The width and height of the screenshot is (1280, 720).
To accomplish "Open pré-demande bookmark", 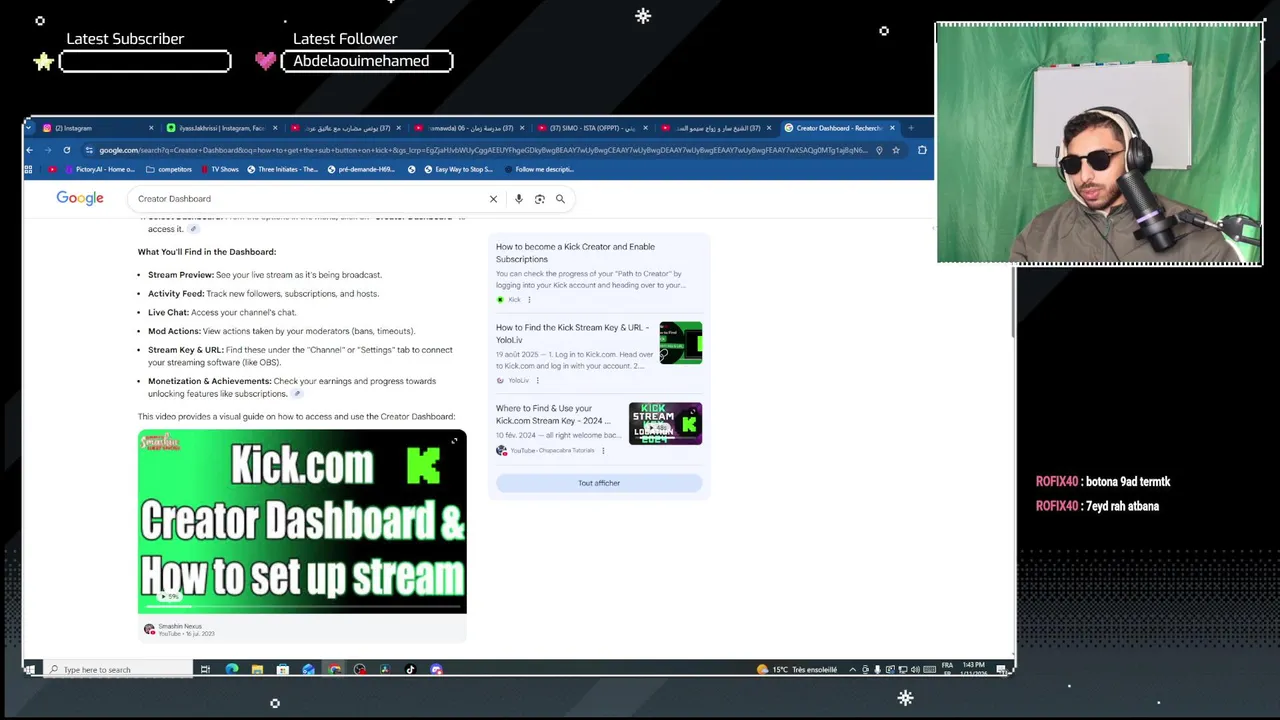I will coord(361,169).
